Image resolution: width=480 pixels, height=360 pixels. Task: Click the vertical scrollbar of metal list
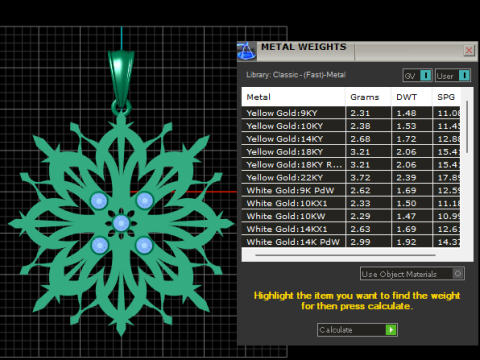point(467,127)
